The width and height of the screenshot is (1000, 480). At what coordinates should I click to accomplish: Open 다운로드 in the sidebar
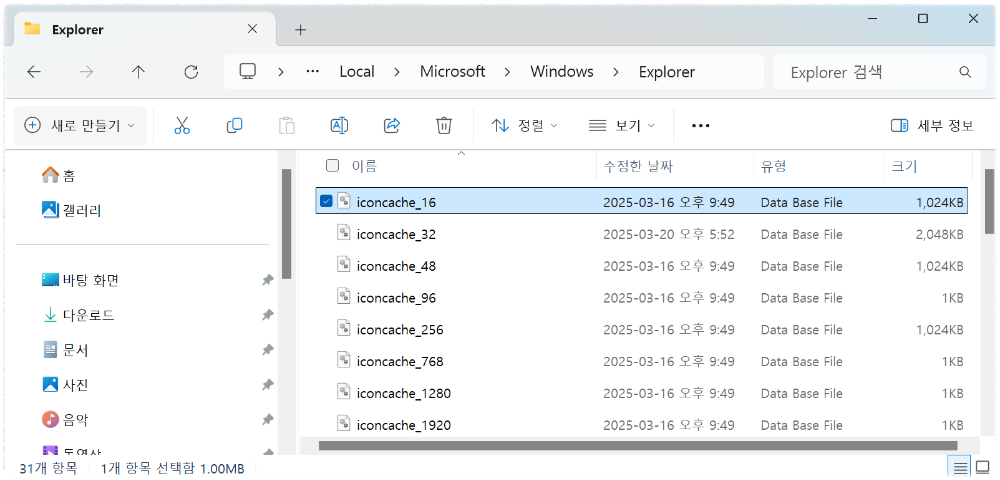click(78, 315)
